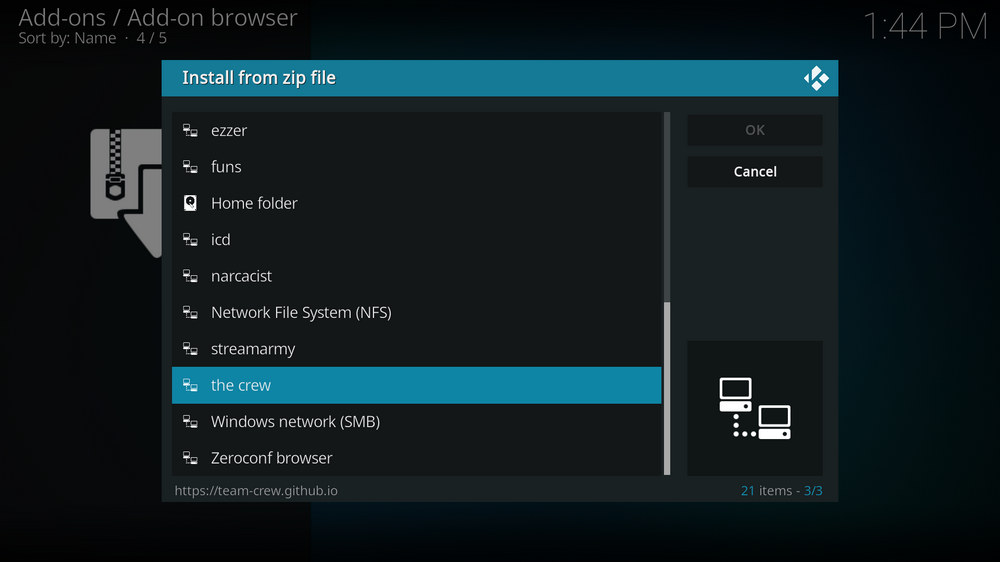The image size is (1000, 562).
Task: Select the funs source entry
Action: coord(226,167)
